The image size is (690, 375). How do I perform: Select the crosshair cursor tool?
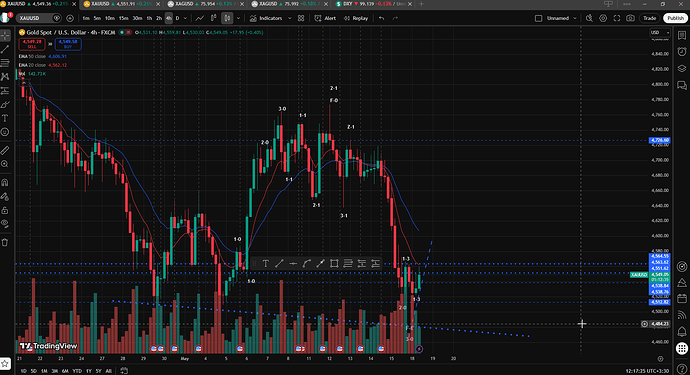(x=5, y=35)
